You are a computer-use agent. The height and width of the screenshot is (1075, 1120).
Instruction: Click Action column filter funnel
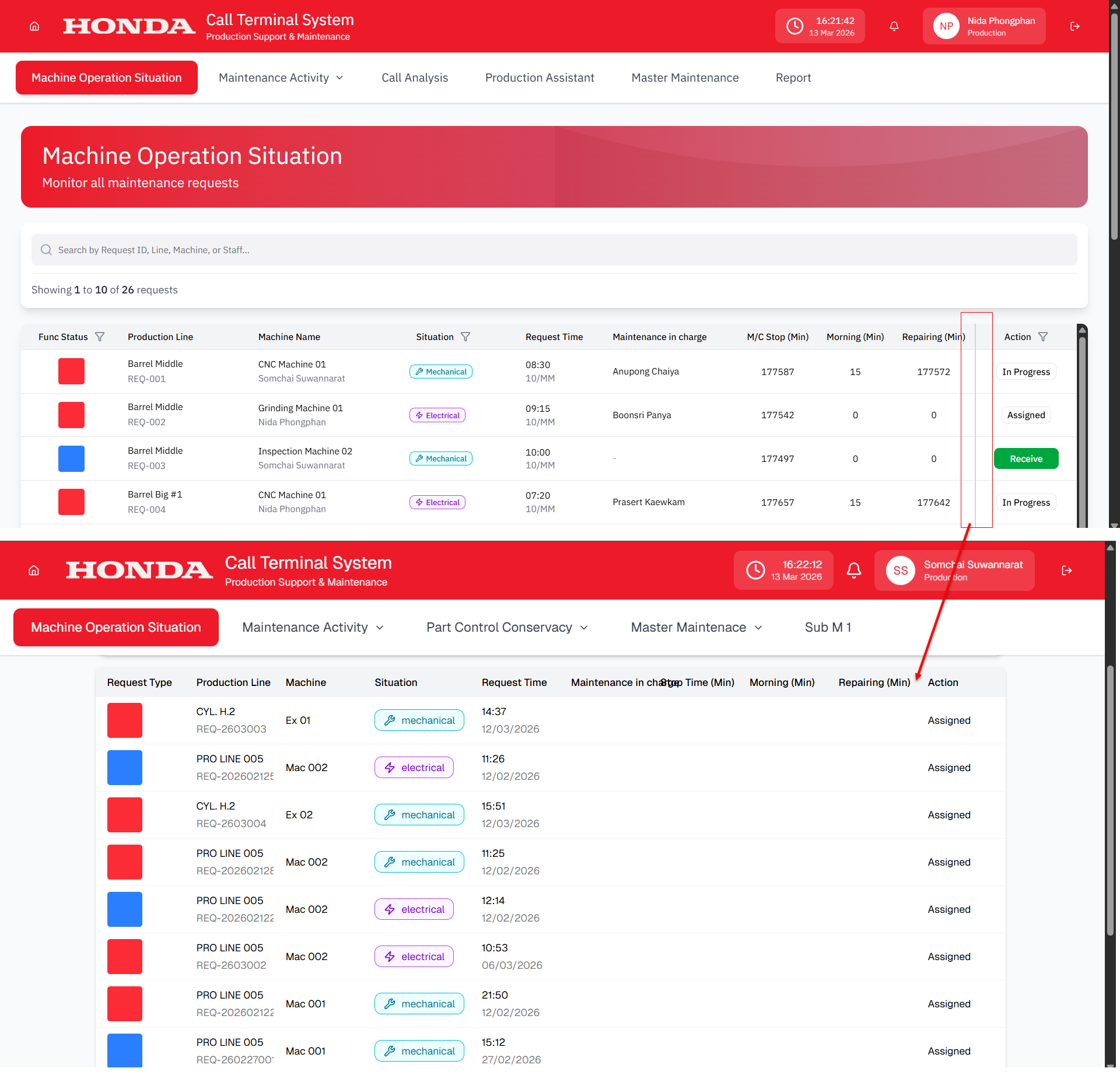(x=1043, y=337)
